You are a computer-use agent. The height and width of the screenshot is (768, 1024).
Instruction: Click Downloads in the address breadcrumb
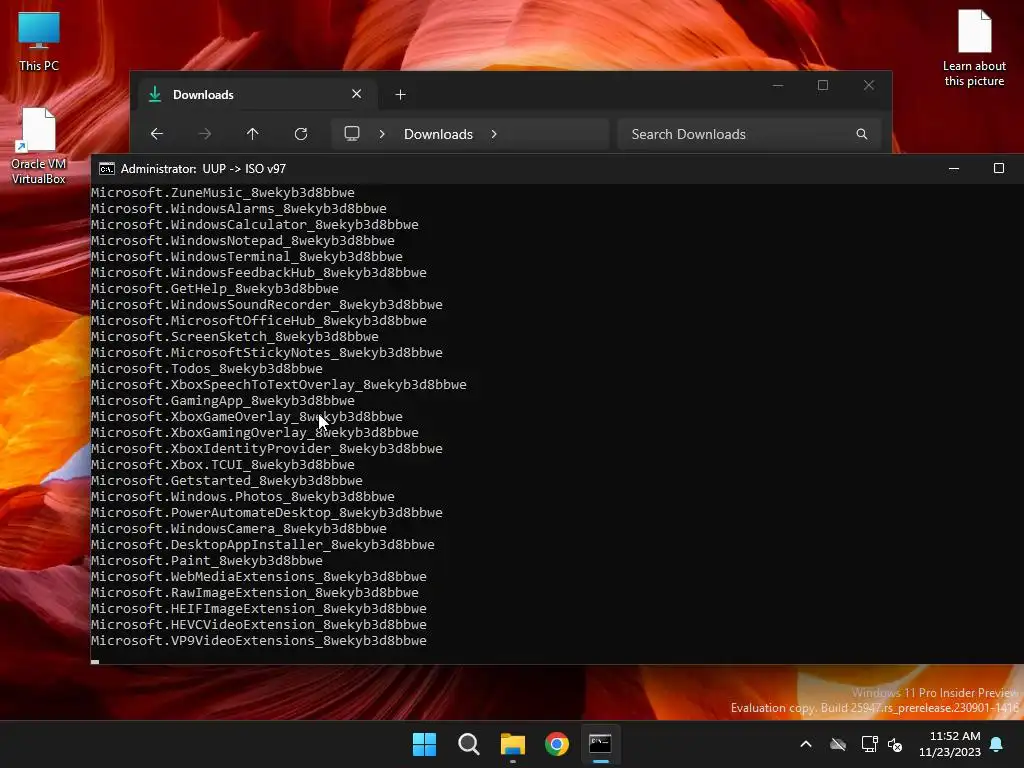[x=438, y=134]
